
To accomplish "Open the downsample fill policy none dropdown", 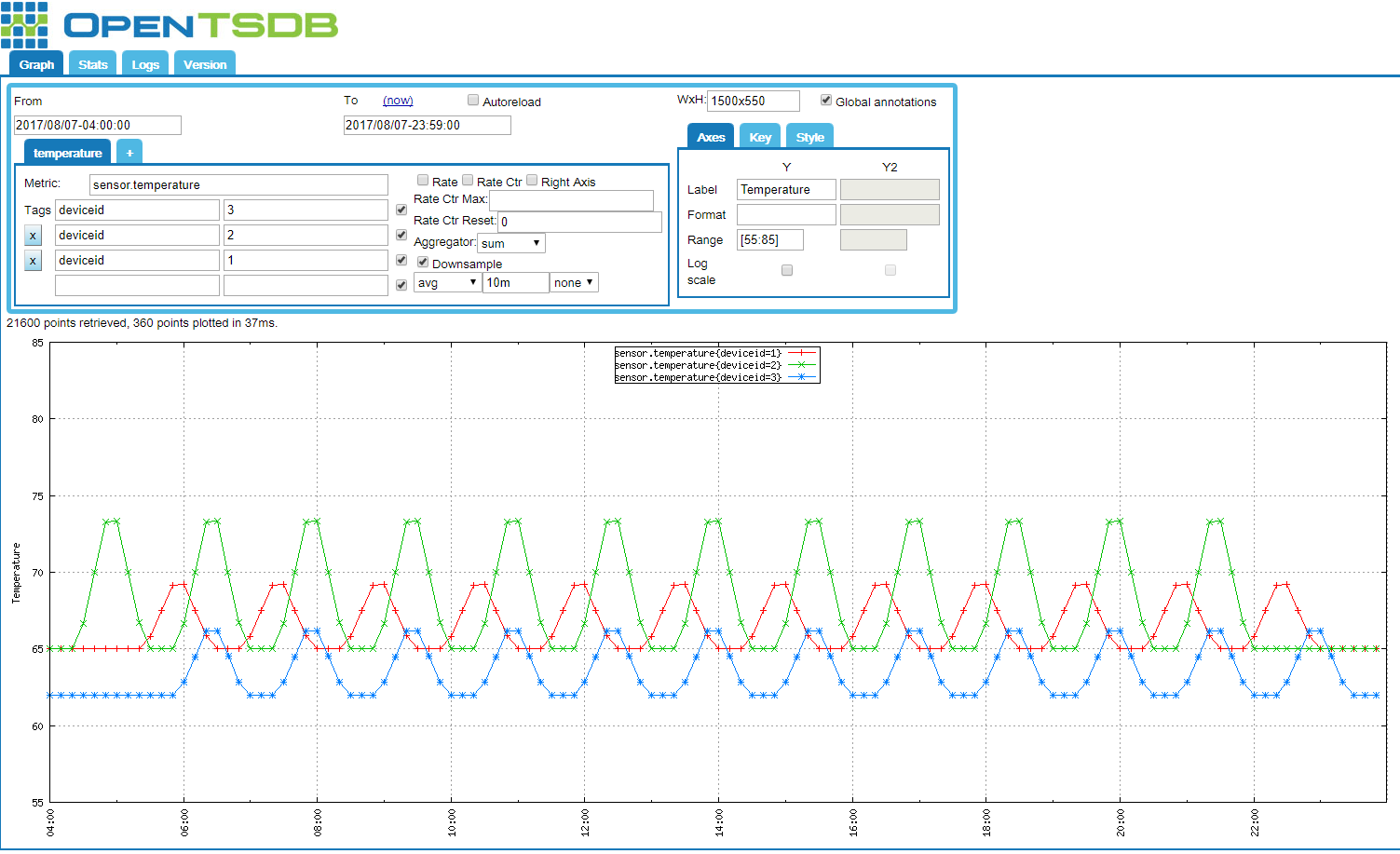I will click(x=574, y=282).
